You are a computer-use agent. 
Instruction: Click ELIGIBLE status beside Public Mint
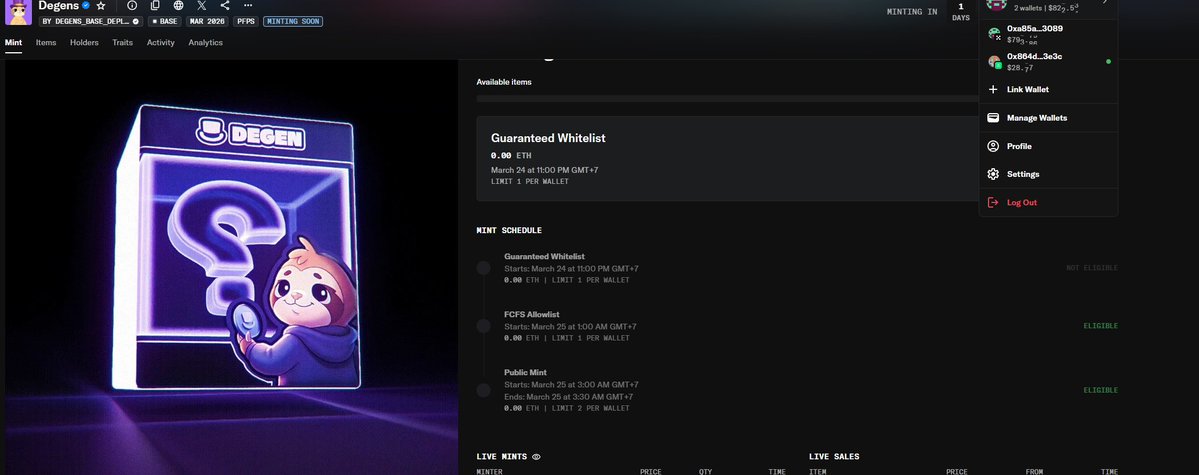pos(1100,390)
